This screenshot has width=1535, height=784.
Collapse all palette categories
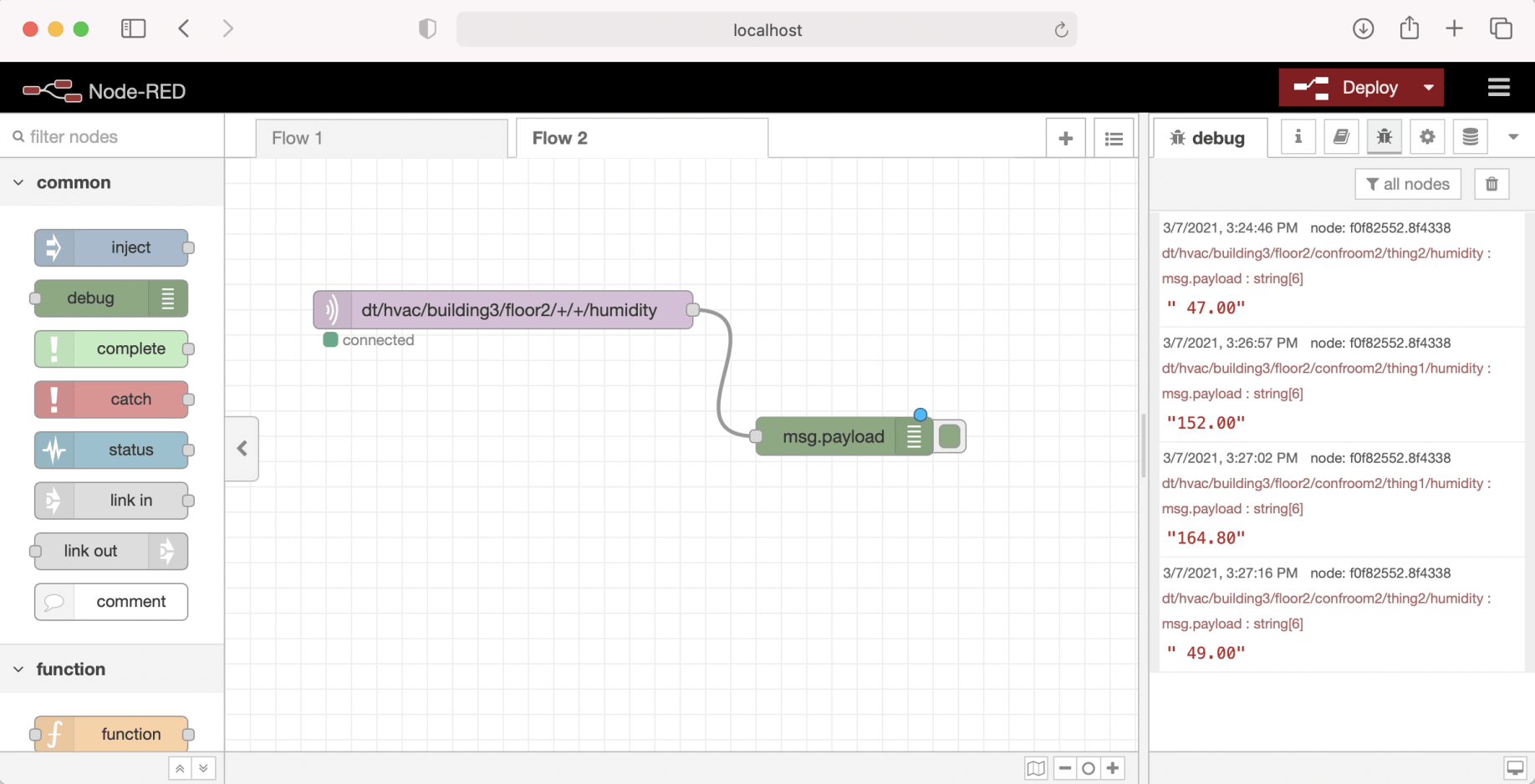180,768
